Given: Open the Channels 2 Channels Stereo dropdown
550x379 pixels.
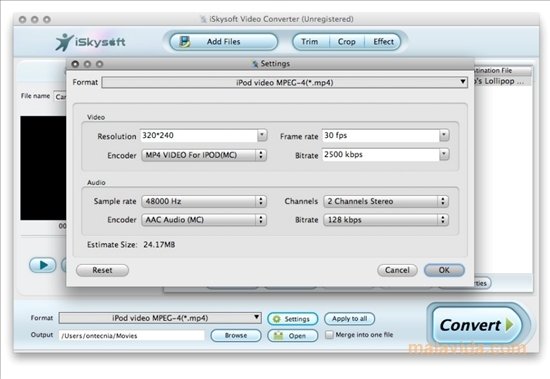Looking at the screenshot, I should 386,201.
